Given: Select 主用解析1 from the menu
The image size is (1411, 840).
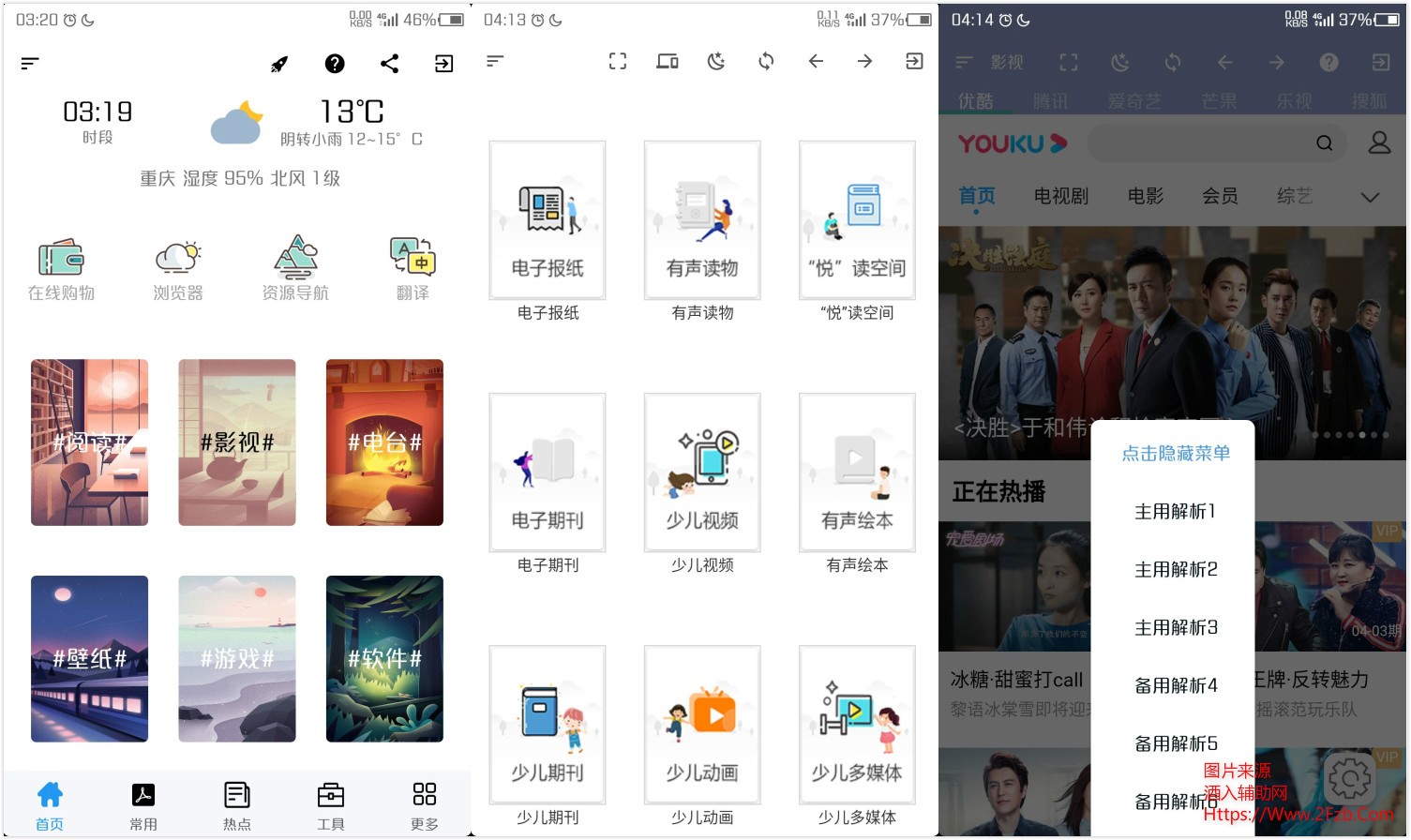Looking at the screenshot, I should pos(1176,511).
